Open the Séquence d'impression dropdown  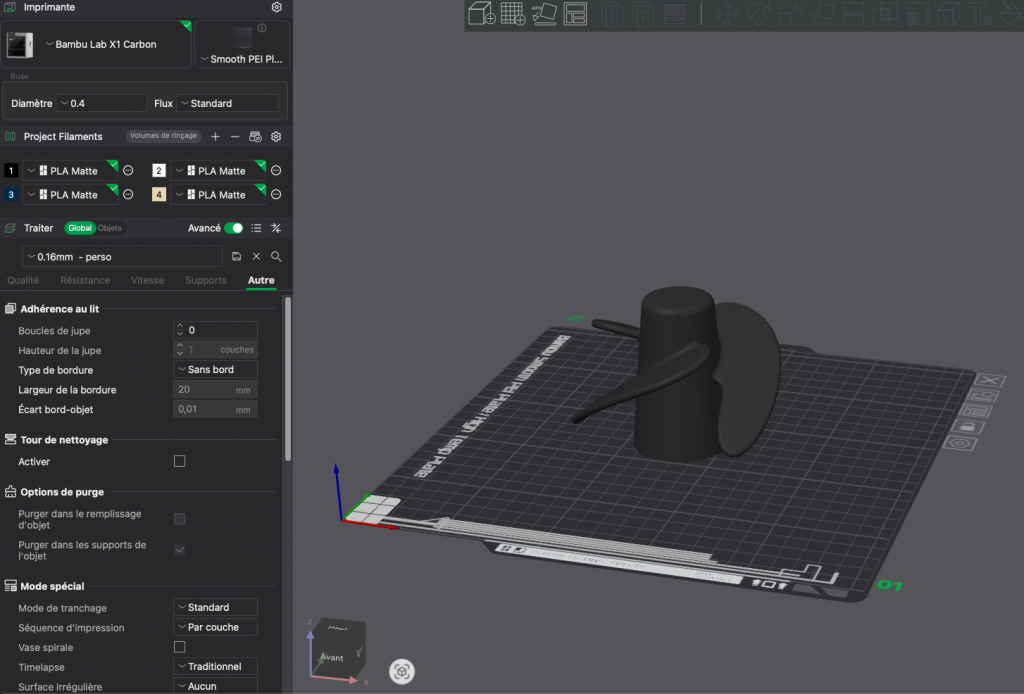tap(215, 628)
